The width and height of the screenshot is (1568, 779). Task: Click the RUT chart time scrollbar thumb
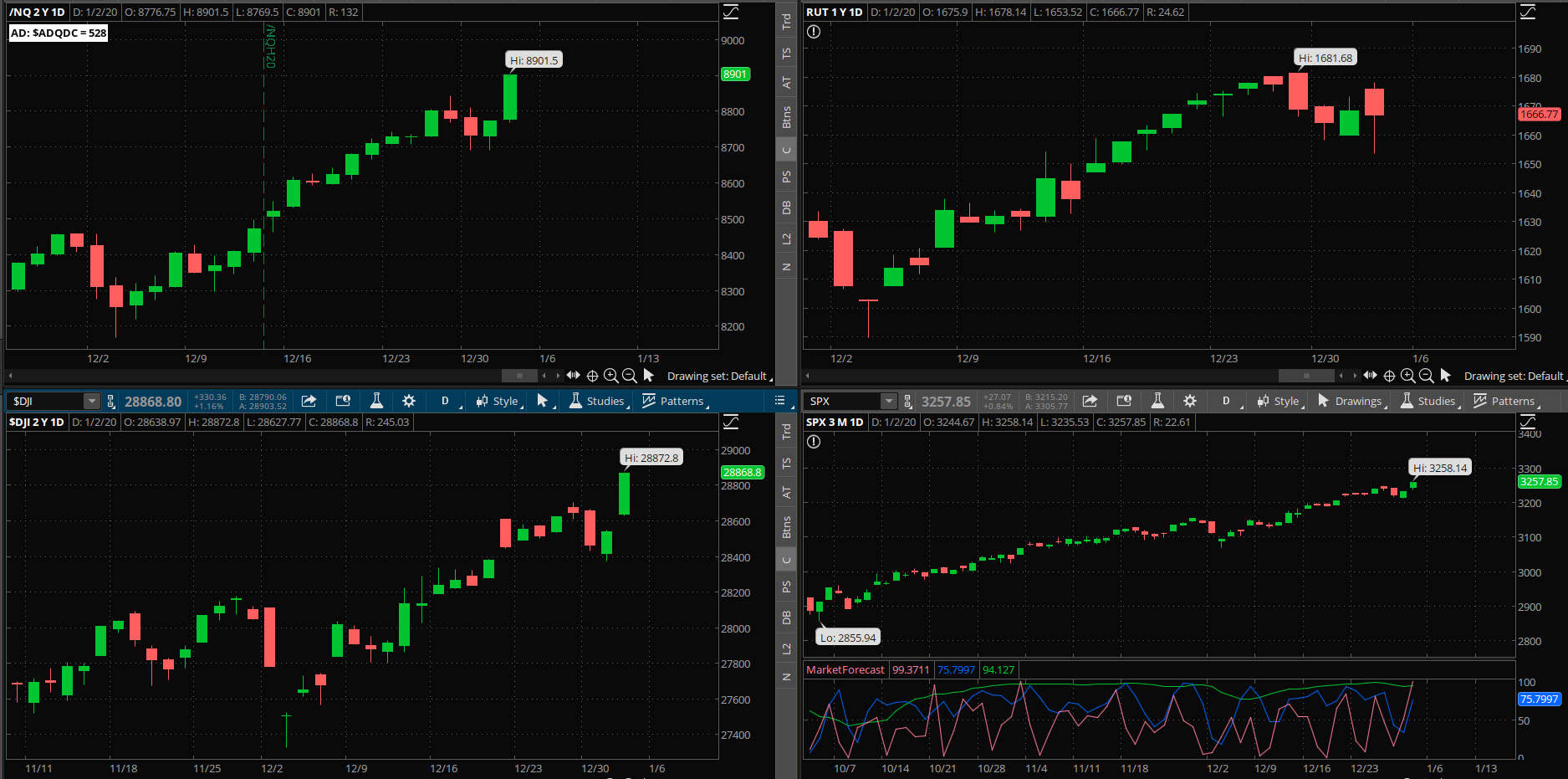tap(1307, 376)
